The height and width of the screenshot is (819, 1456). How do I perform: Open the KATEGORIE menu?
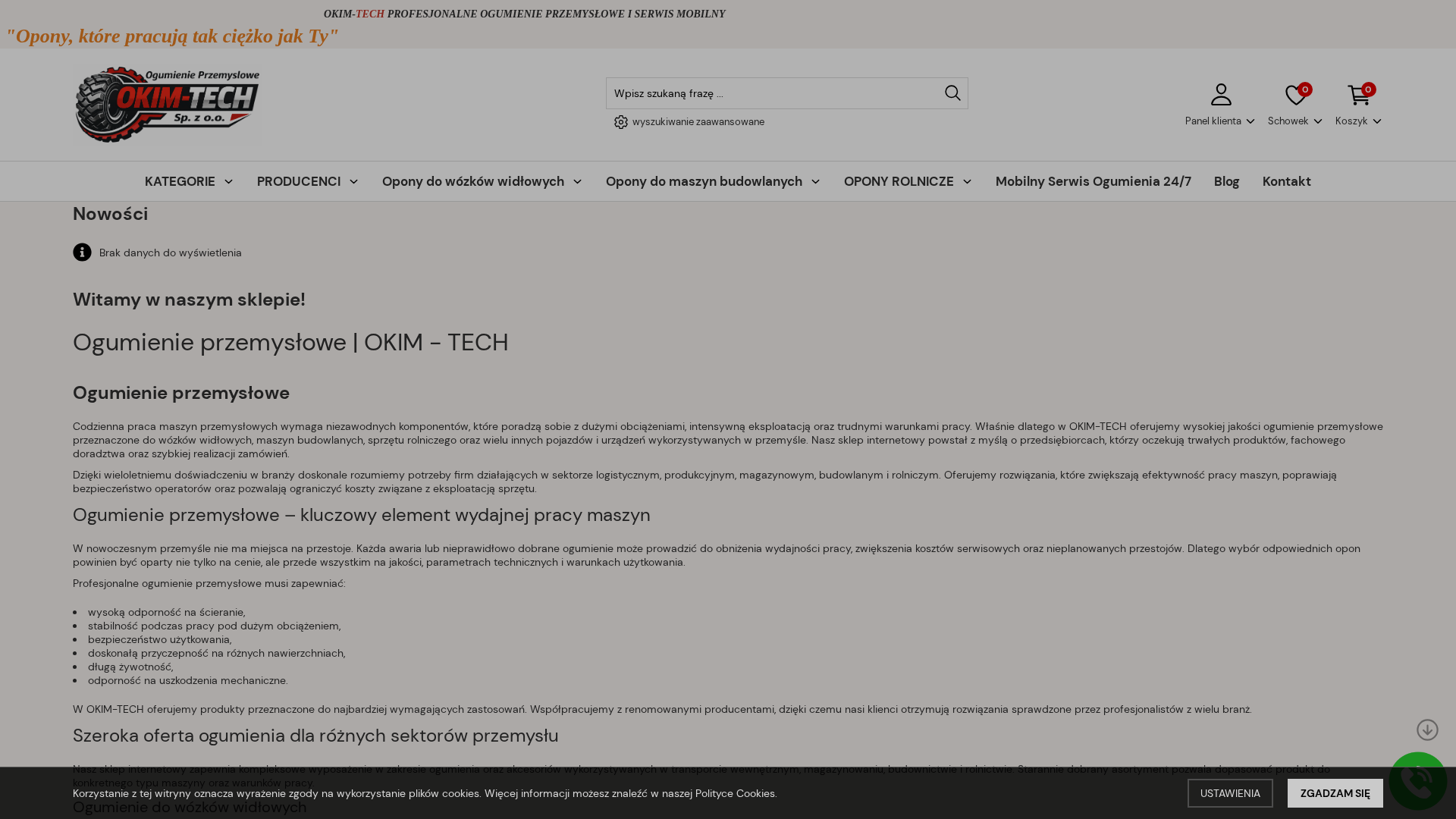[189, 181]
